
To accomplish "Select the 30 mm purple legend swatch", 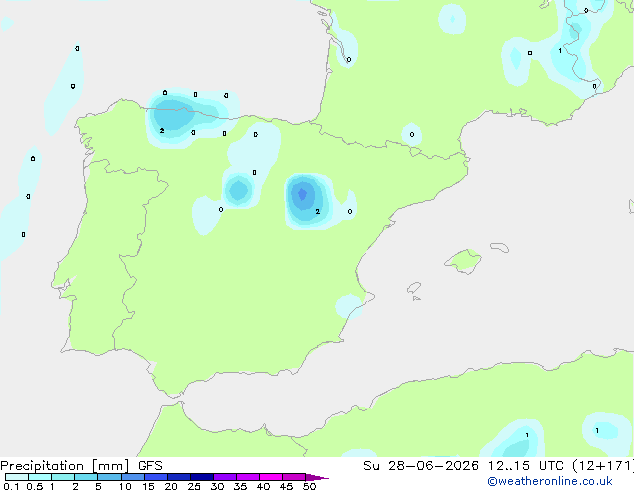I will (224, 477).
